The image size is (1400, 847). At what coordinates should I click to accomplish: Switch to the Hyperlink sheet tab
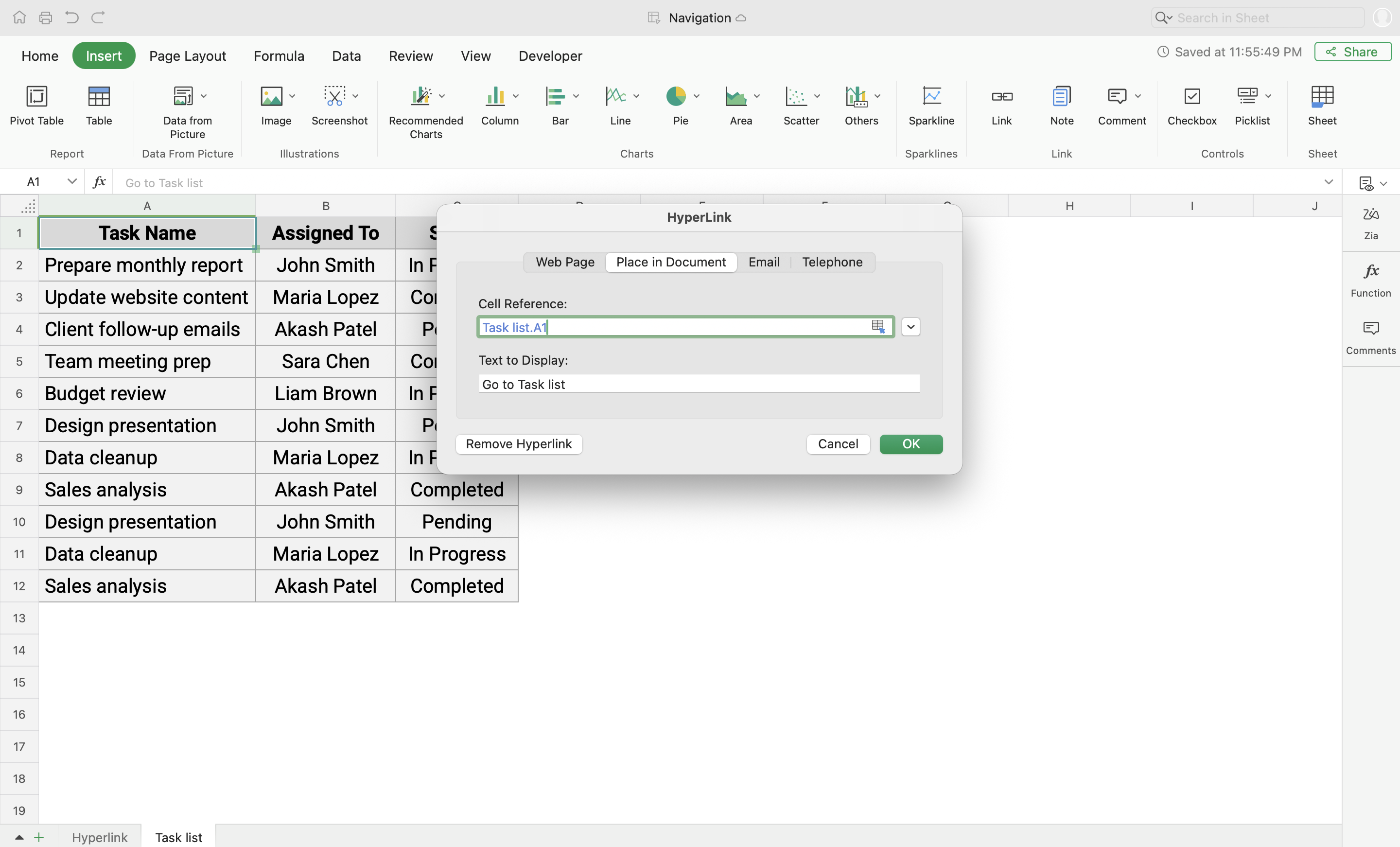100,837
